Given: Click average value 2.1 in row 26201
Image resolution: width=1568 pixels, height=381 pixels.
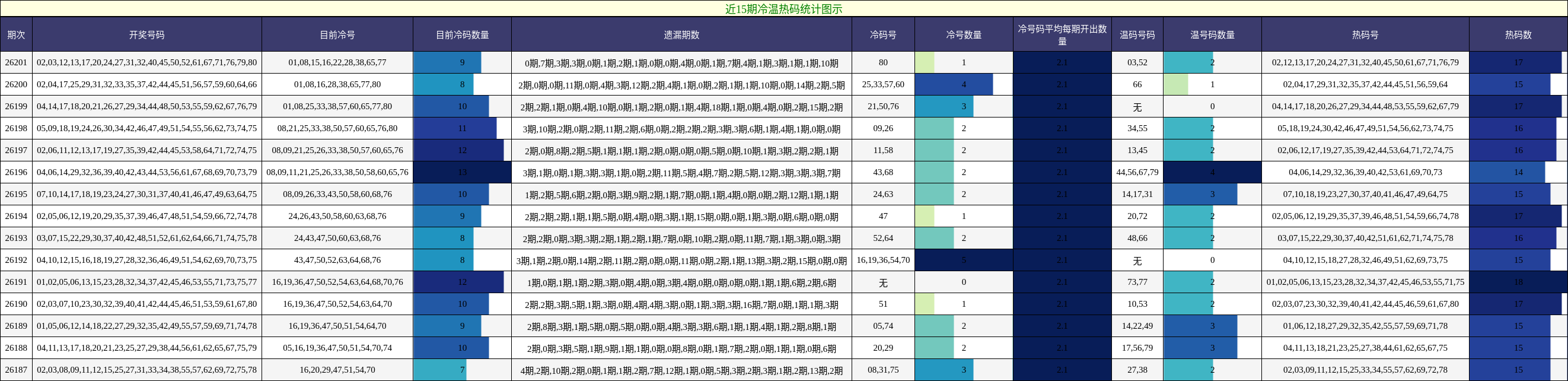Looking at the screenshot, I should click(x=1062, y=62).
